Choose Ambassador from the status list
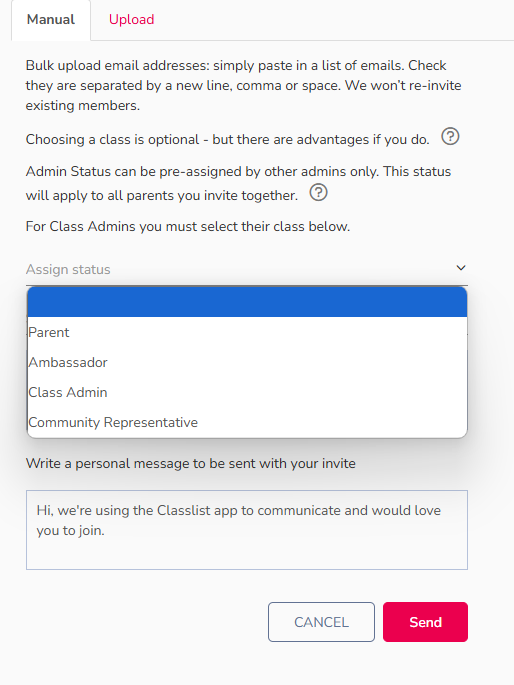 [247, 362]
